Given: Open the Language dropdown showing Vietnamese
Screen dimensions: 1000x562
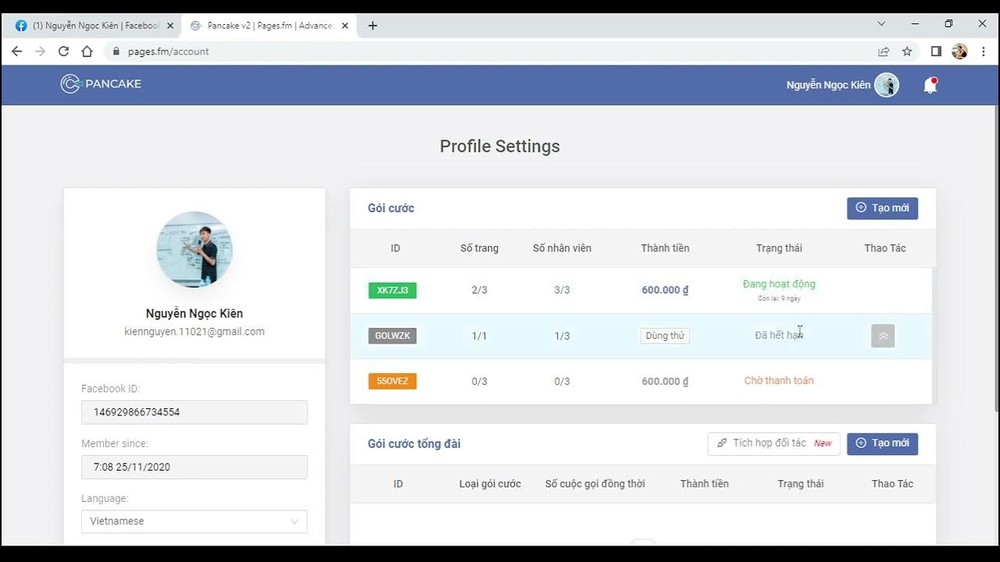Looking at the screenshot, I should click(194, 521).
